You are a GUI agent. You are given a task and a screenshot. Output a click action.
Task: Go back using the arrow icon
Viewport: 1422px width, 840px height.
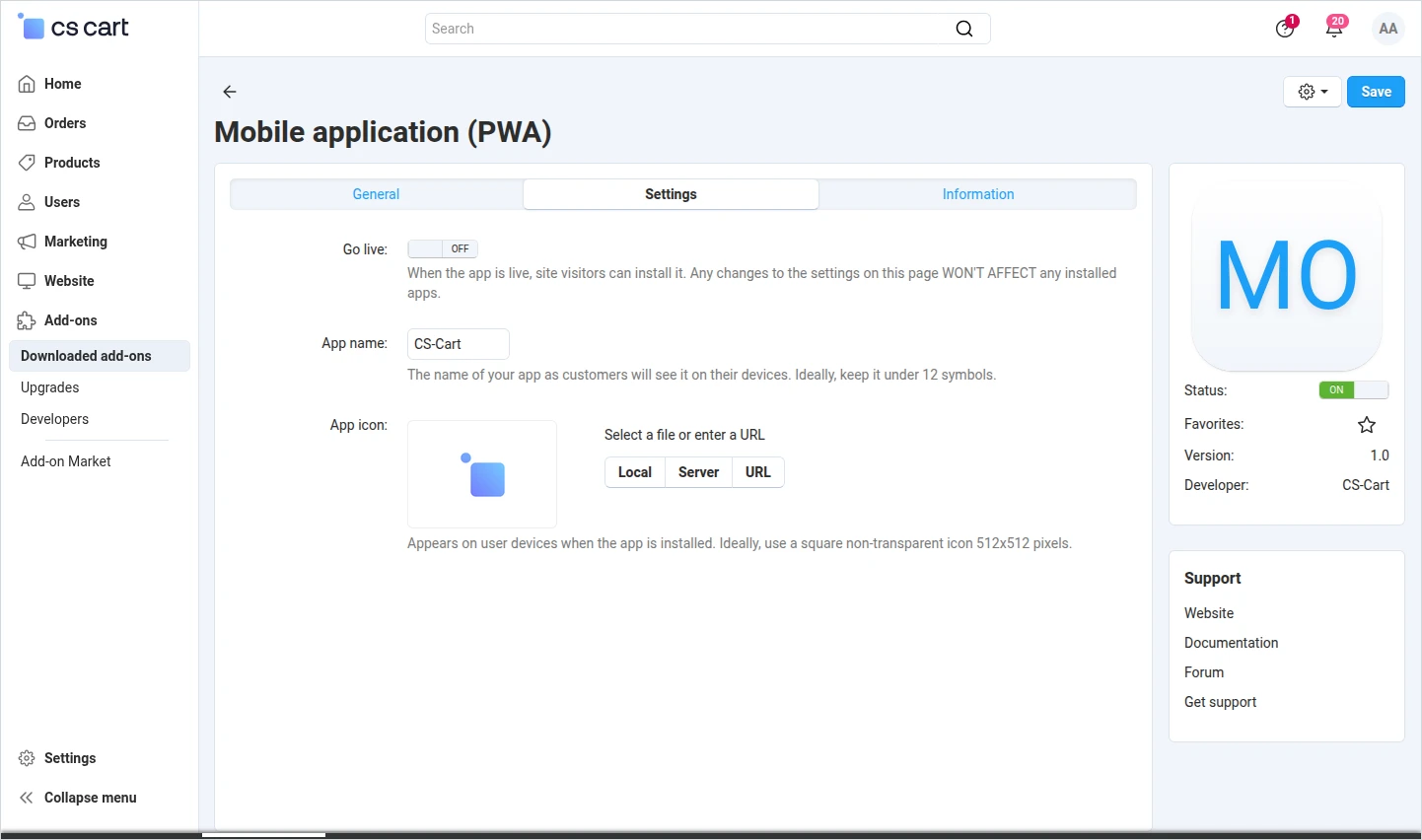click(x=230, y=92)
